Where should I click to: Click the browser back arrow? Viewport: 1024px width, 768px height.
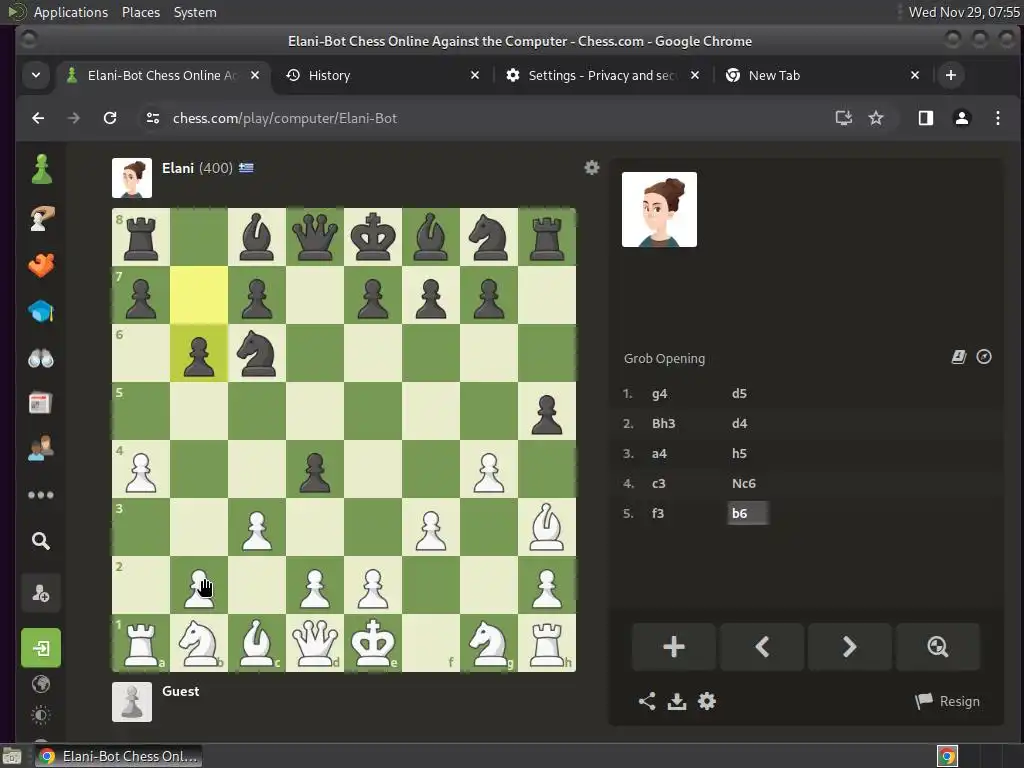click(x=39, y=118)
